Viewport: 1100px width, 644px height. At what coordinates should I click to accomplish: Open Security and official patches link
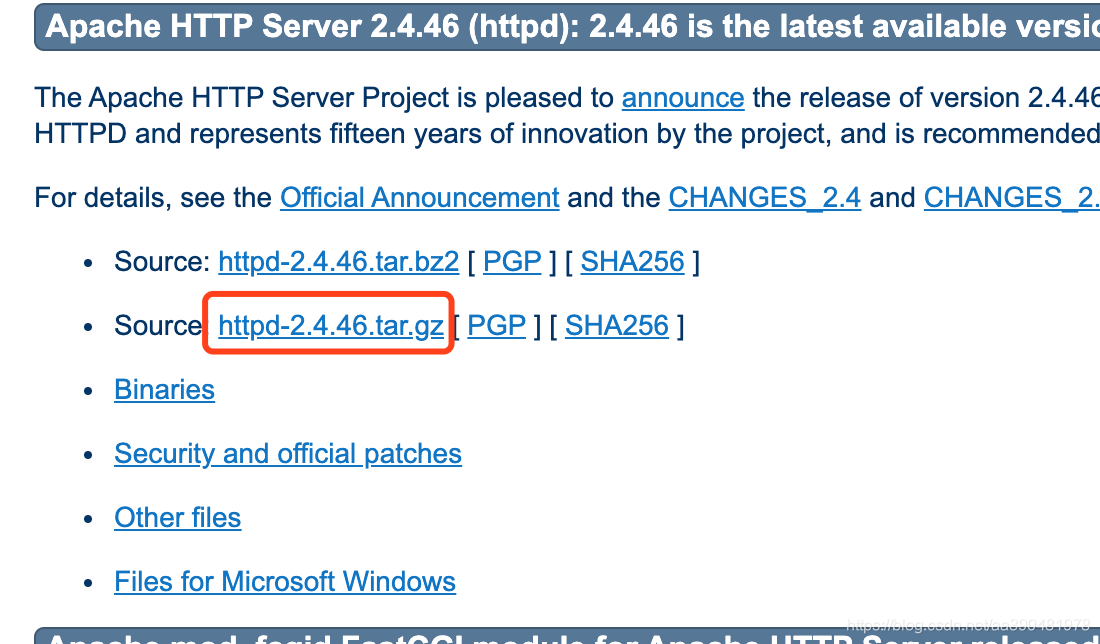pos(288,454)
